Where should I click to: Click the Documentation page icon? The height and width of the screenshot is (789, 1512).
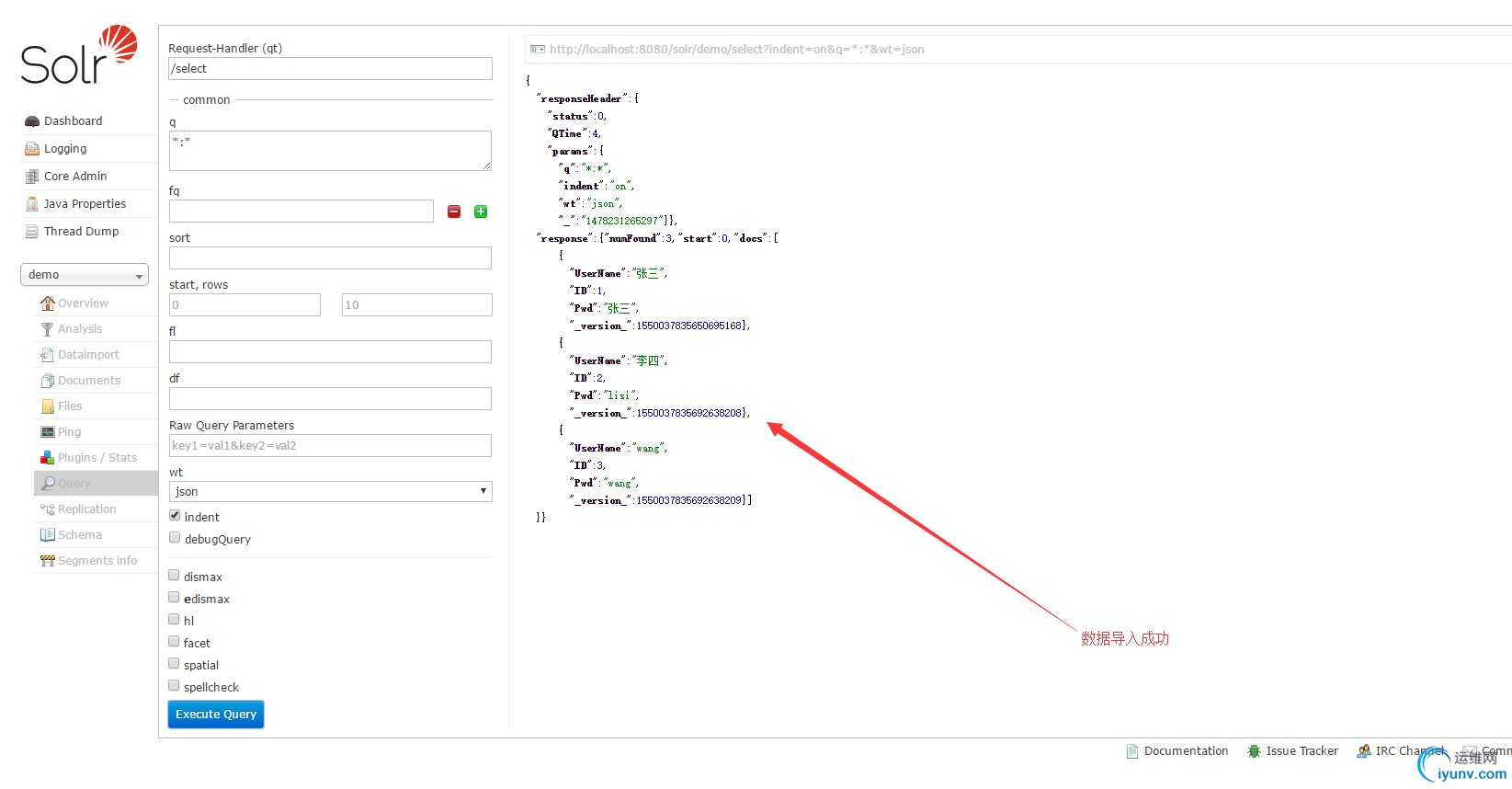[1132, 751]
